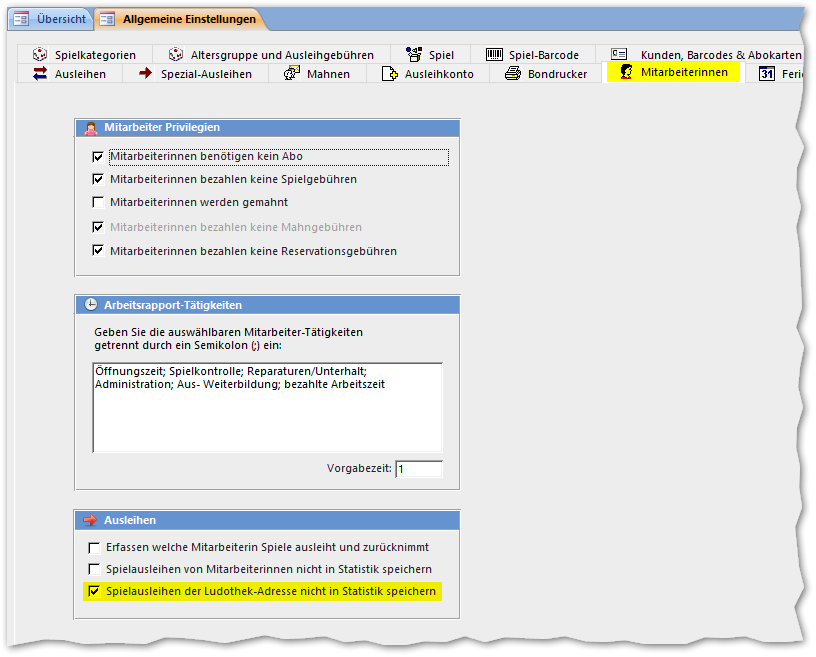Click the red Spezial-Ausleihen arrow icon
Screen dimensions: 816x657
point(146,73)
